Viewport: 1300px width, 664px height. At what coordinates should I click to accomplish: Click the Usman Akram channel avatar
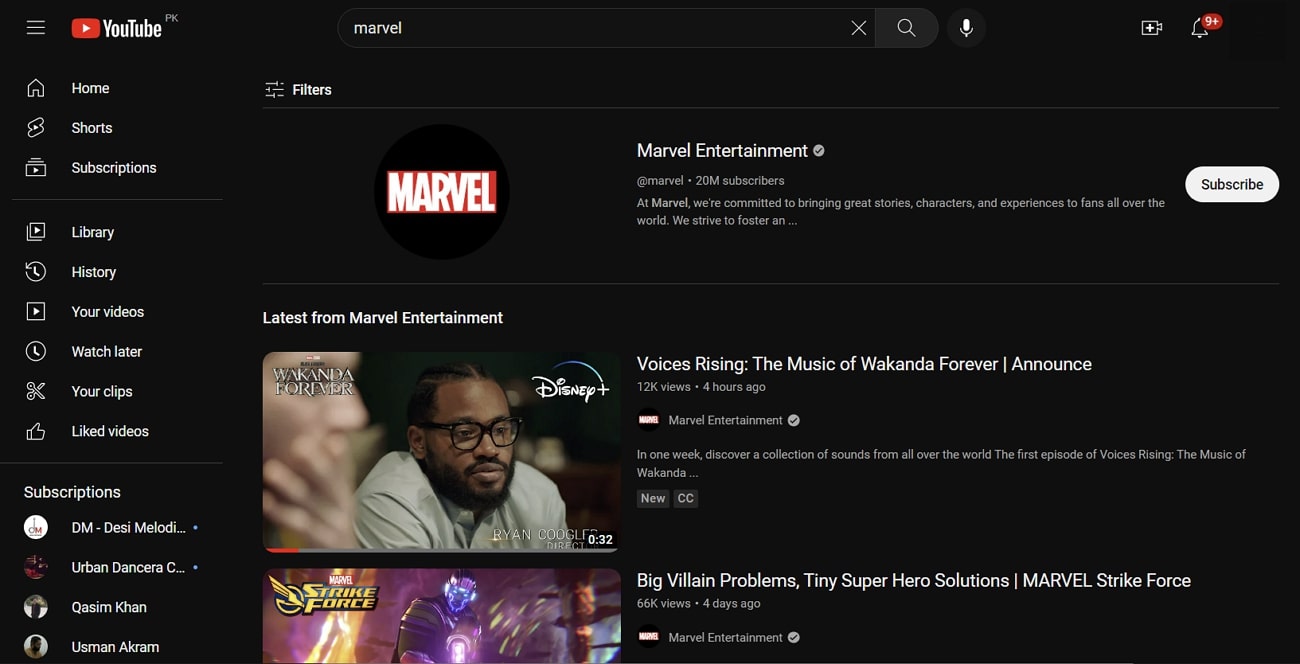(x=36, y=647)
